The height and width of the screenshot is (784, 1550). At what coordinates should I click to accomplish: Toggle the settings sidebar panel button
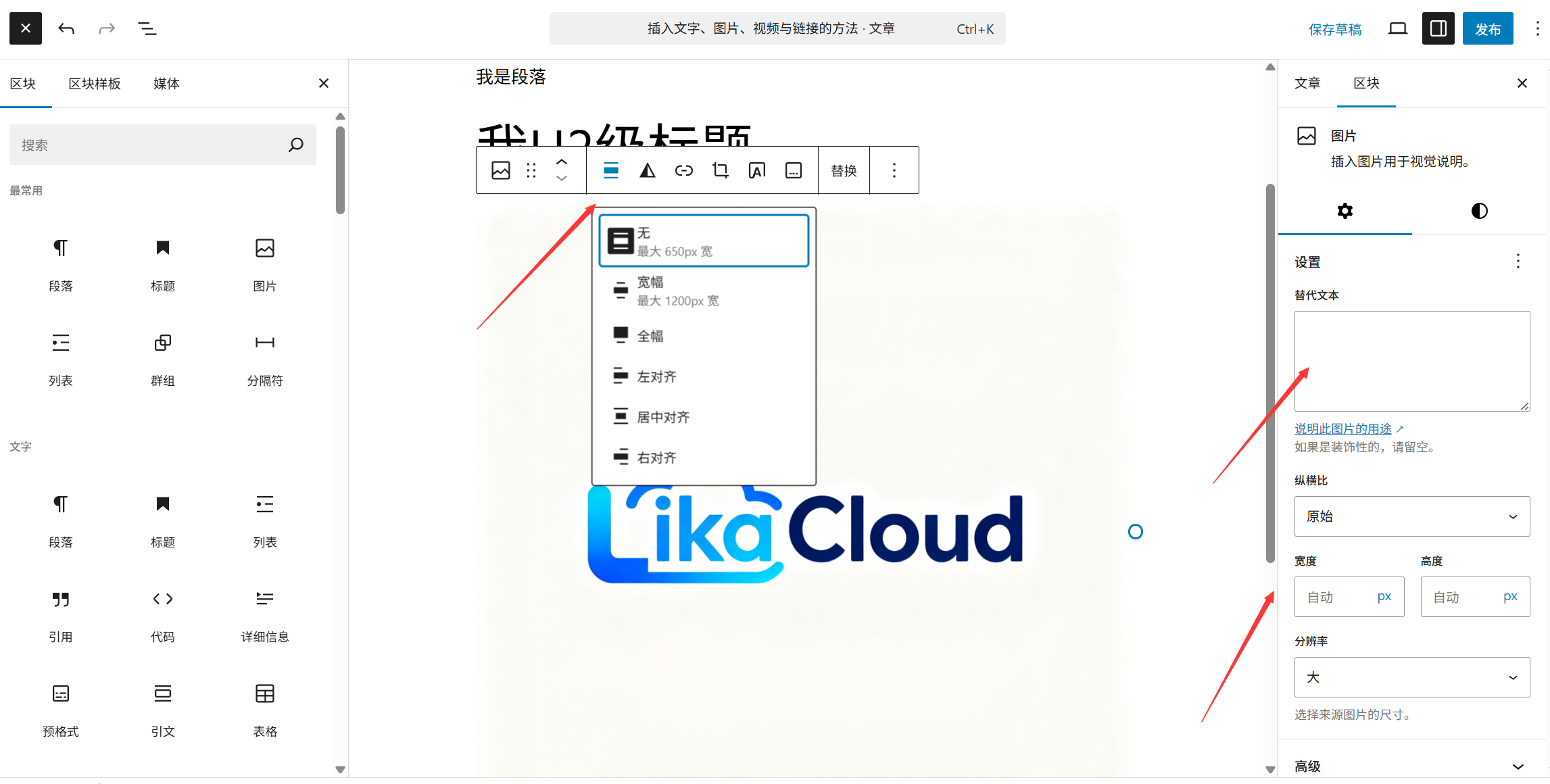tap(1438, 28)
